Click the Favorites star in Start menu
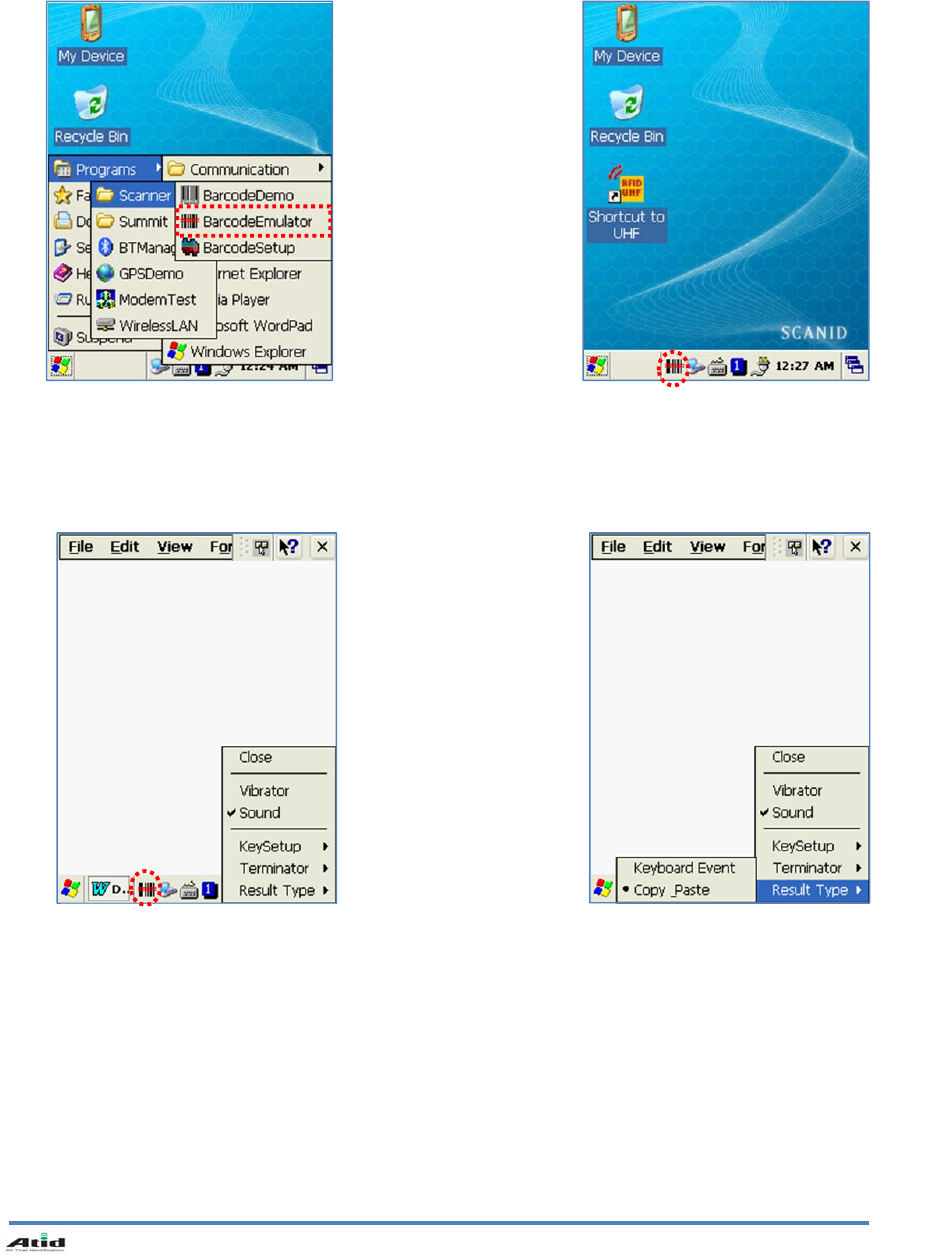The image size is (935, 1256). (62, 195)
